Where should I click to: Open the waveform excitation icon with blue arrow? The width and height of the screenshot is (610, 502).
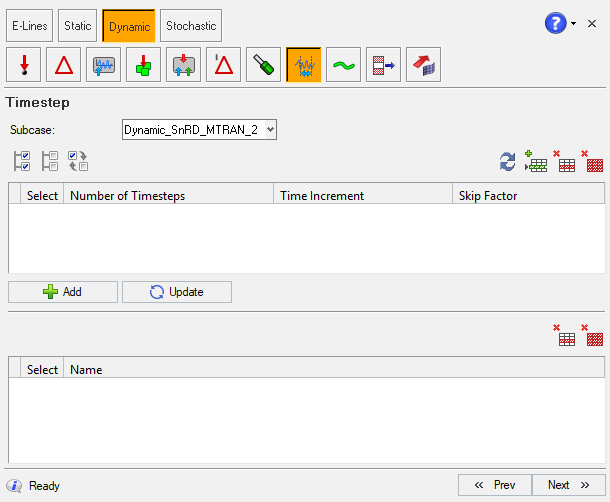pyautogui.click(x=103, y=65)
